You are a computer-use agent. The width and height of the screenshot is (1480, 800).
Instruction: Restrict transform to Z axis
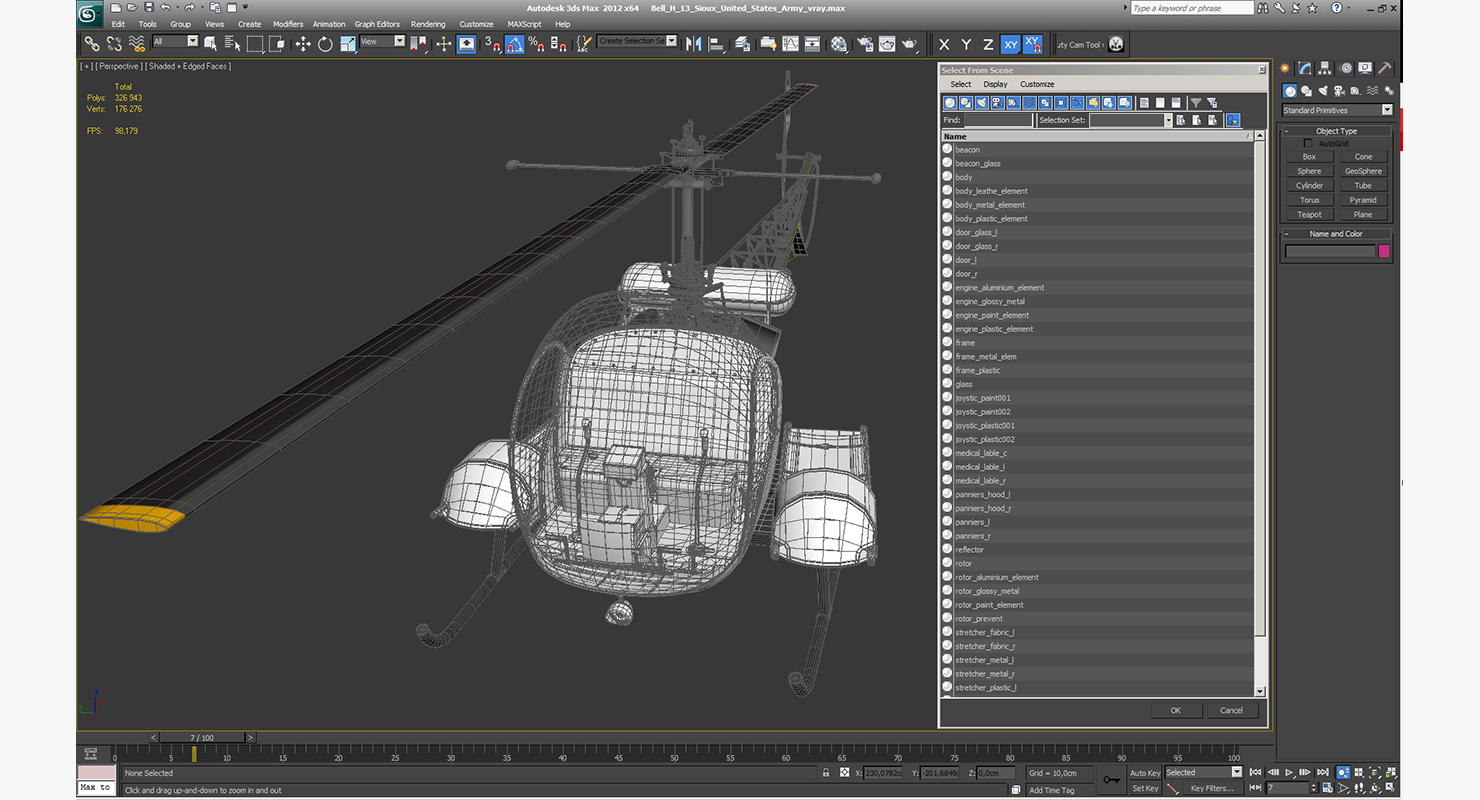pos(988,44)
